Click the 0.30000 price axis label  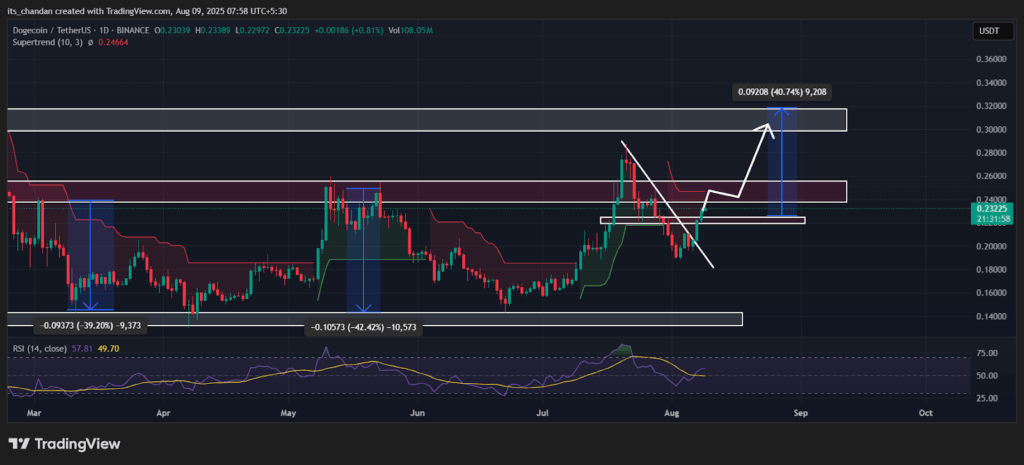tap(992, 130)
